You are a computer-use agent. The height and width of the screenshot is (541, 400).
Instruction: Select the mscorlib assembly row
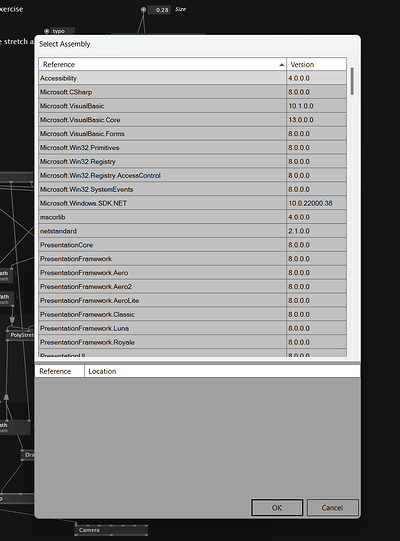tap(193, 217)
